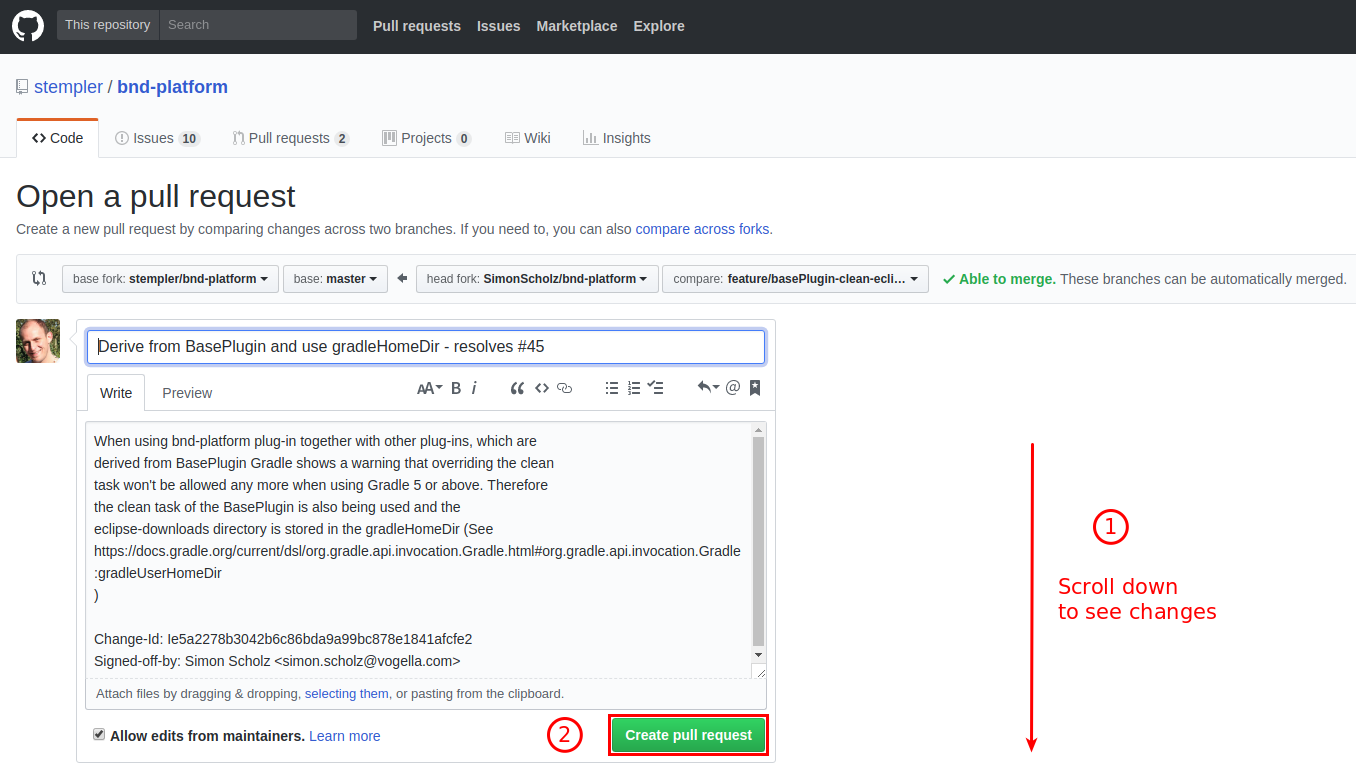Focus the pull request title field

[x=426, y=347]
